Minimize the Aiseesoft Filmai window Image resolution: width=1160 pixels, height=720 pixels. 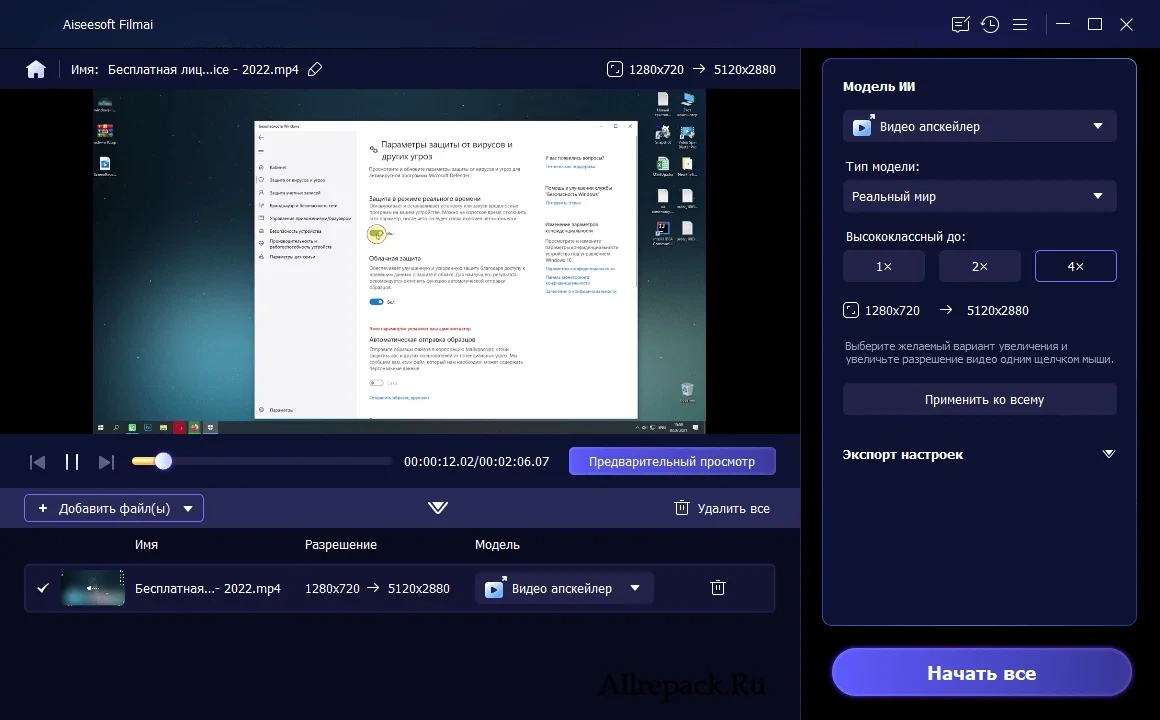(x=1063, y=24)
